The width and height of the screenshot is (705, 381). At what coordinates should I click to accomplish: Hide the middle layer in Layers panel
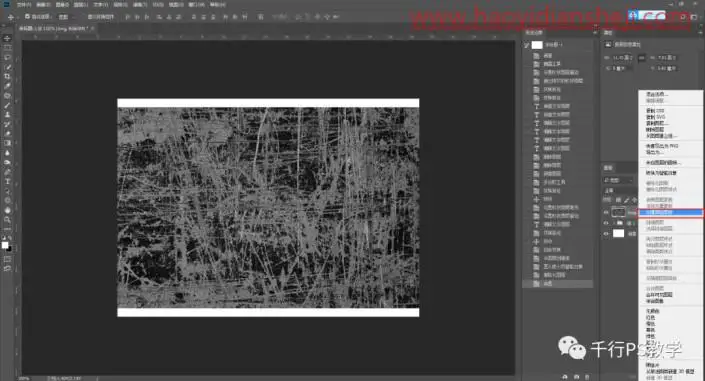coord(606,223)
